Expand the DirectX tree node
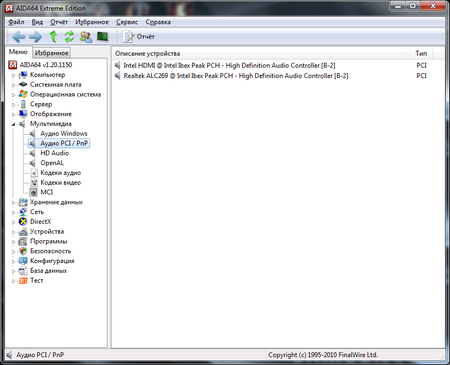This screenshot has height=365, width=450. click(x=14, y=222)
